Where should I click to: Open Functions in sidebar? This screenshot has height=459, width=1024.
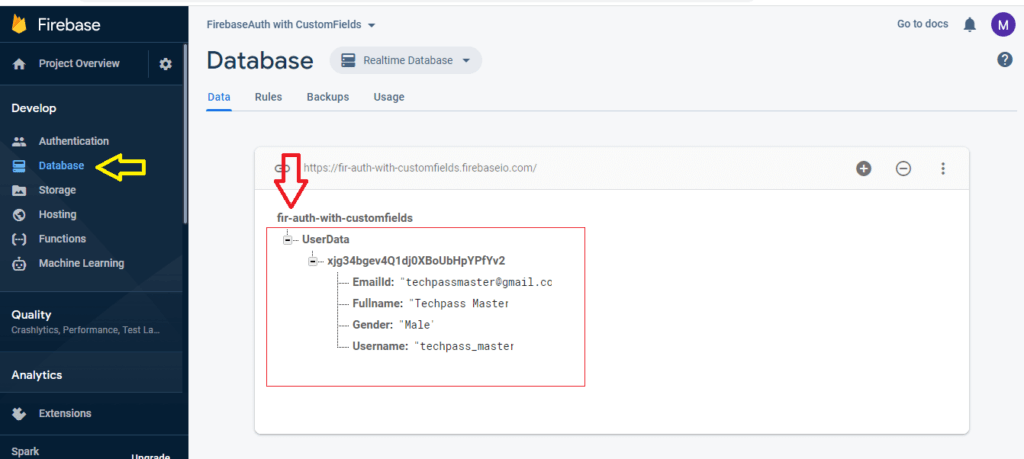[x=62, y=239]
